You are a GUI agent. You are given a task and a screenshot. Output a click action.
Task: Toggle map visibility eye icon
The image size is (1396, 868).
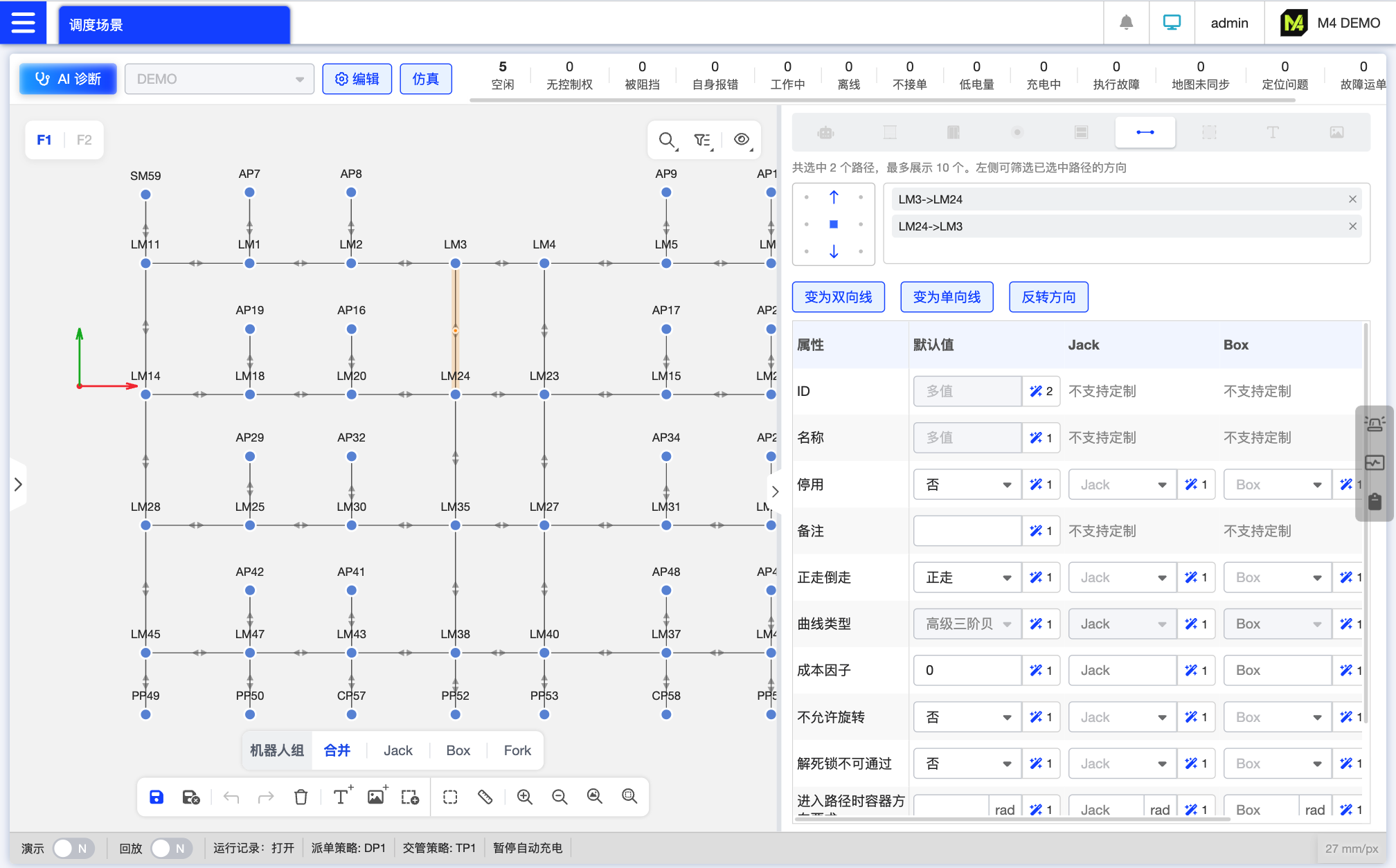pos(742,140)
